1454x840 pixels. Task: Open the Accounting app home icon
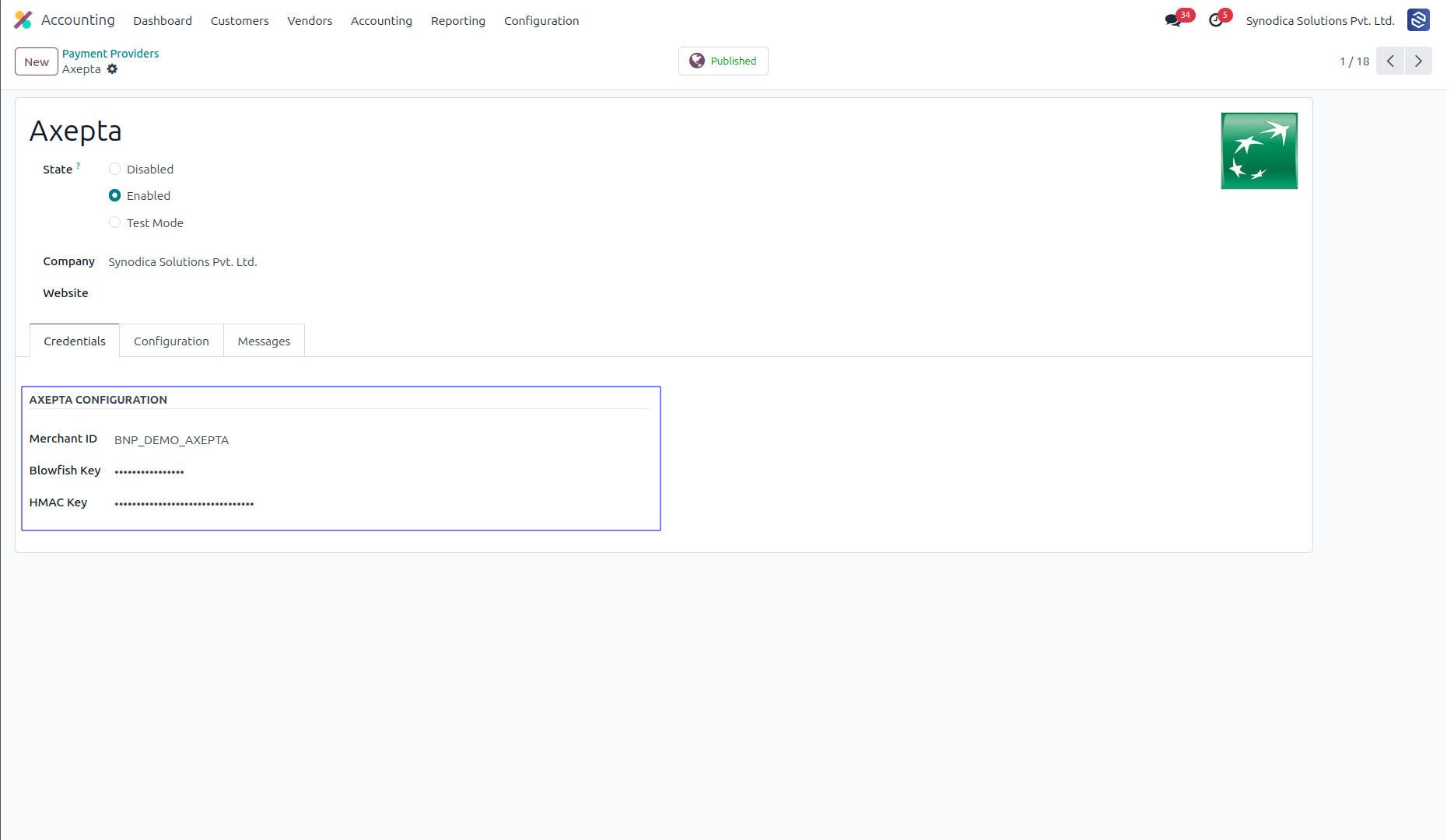coord(23,20)
